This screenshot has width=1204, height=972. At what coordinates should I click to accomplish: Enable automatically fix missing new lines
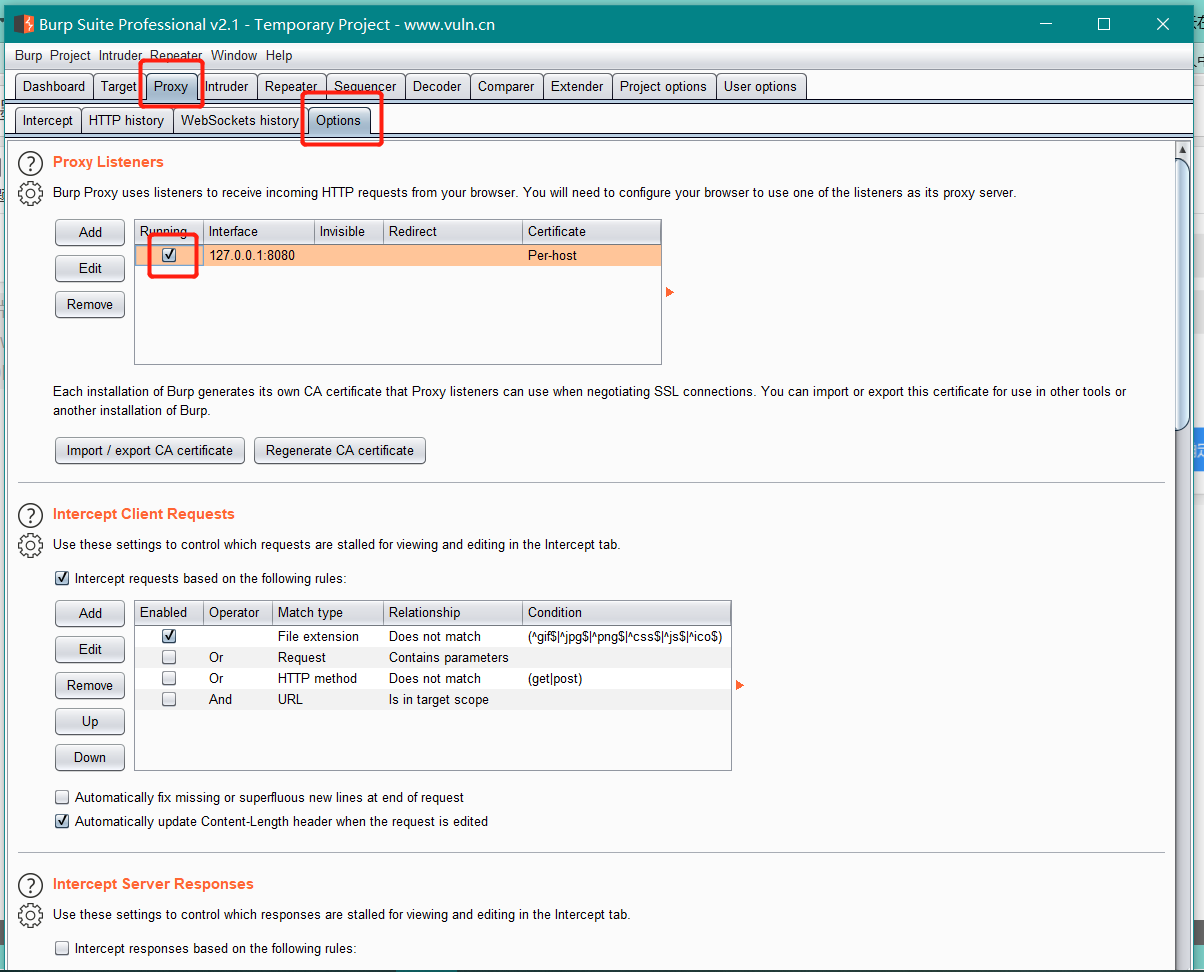tap(62, 798)
